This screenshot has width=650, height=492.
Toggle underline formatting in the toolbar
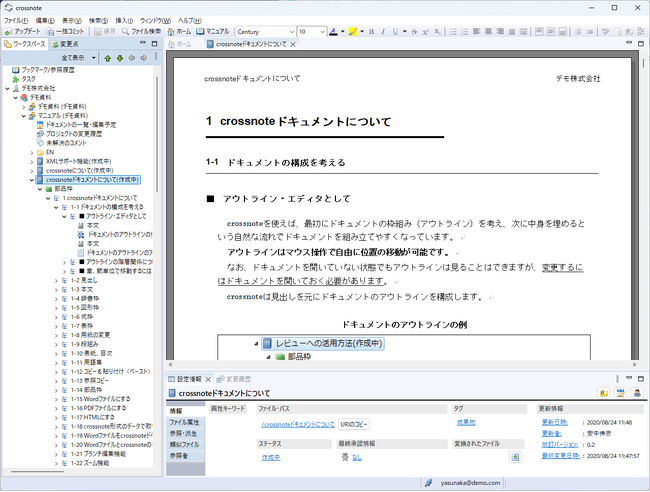[397, 32]
